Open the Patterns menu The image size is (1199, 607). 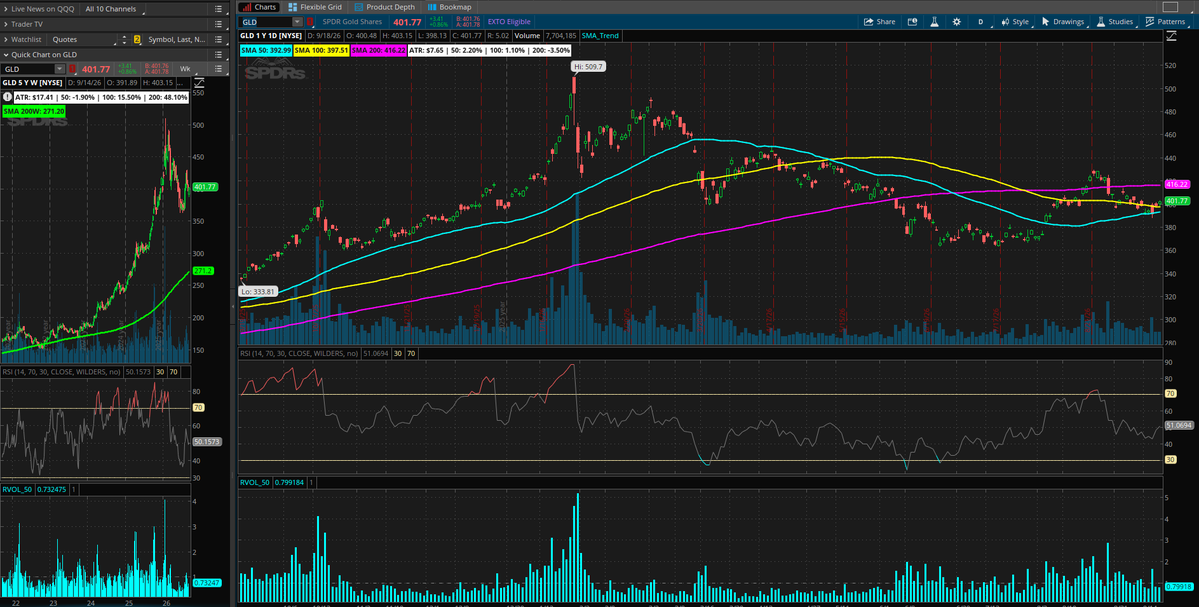click(x=1165, y=22)
